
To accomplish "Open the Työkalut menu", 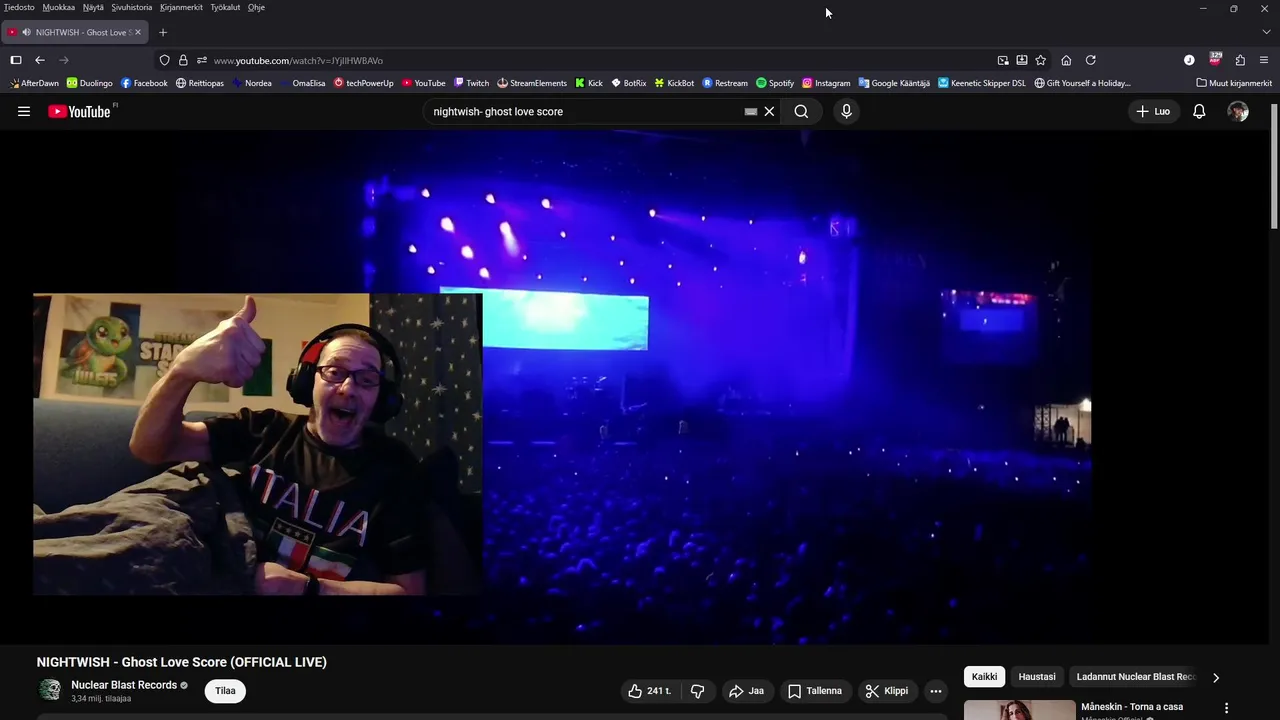I will click(225, 7).
